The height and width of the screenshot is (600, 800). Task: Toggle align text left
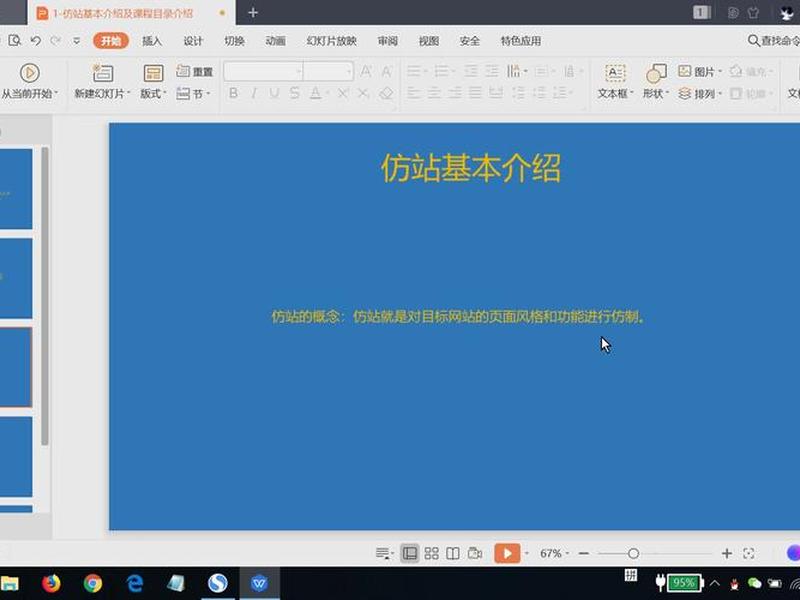(x=414, y=93)
